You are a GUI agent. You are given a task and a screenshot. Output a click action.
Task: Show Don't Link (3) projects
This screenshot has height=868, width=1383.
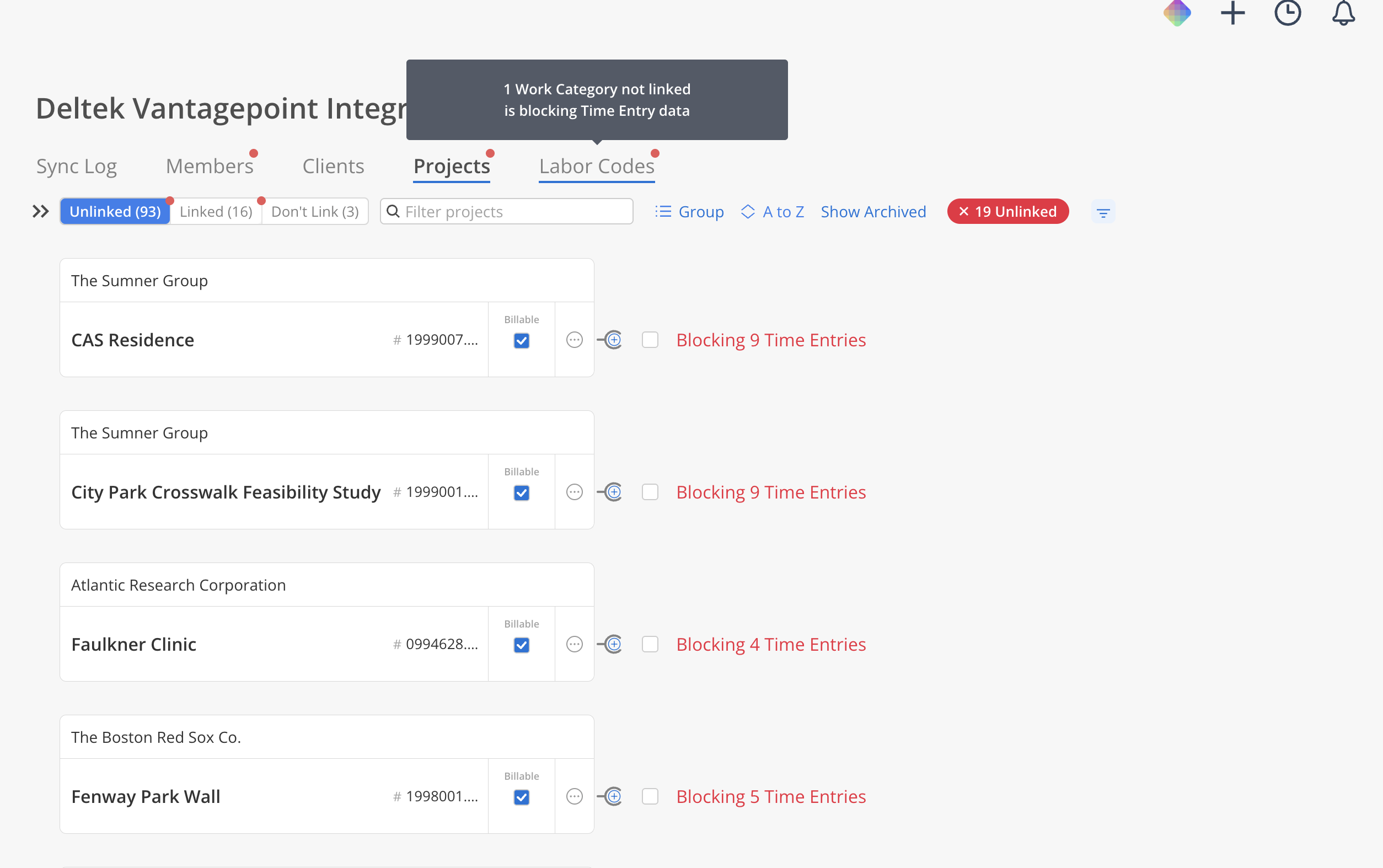(x=315, y=212)
